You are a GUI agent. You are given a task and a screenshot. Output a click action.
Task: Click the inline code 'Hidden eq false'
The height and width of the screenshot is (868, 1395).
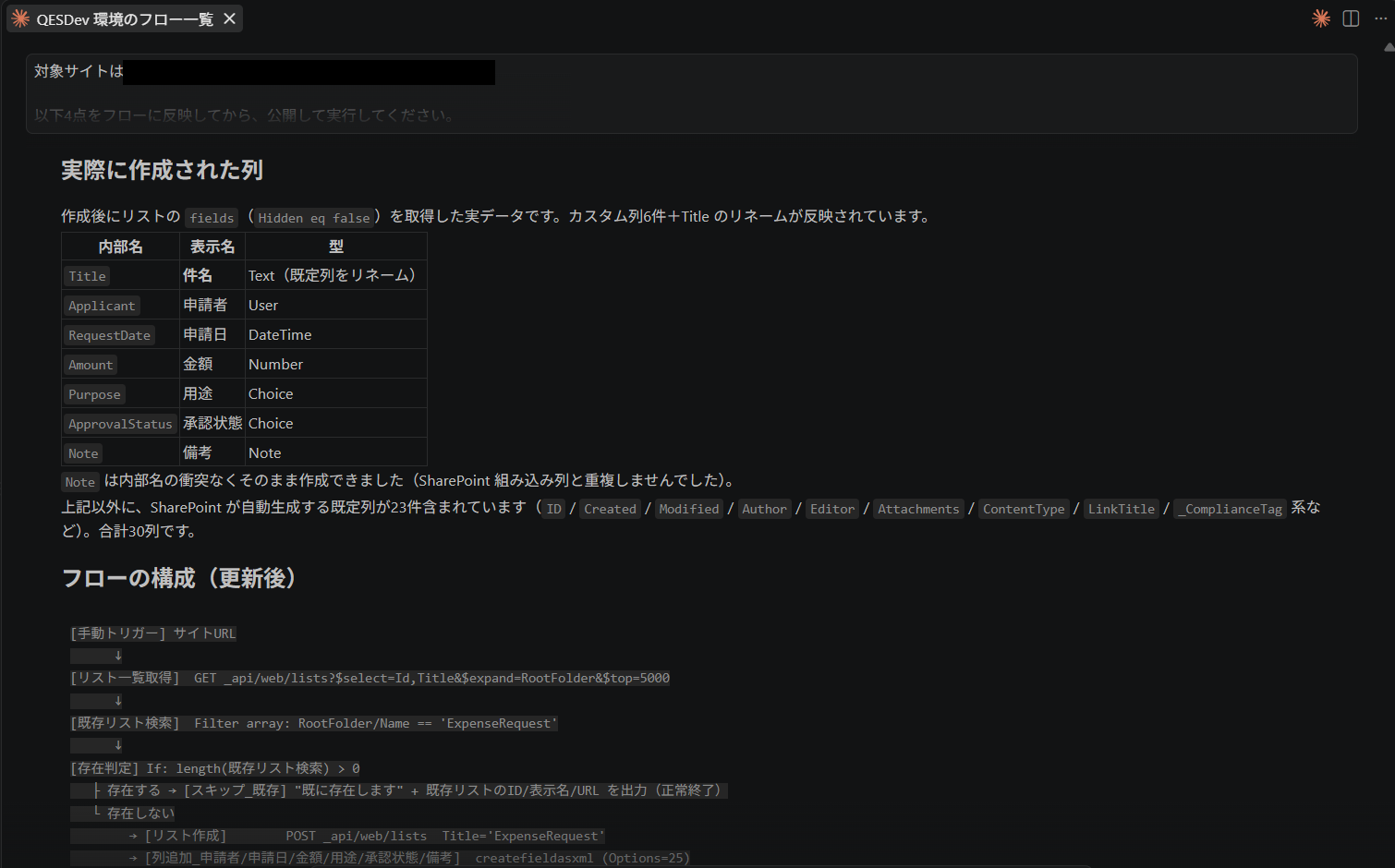click(314, 218)
